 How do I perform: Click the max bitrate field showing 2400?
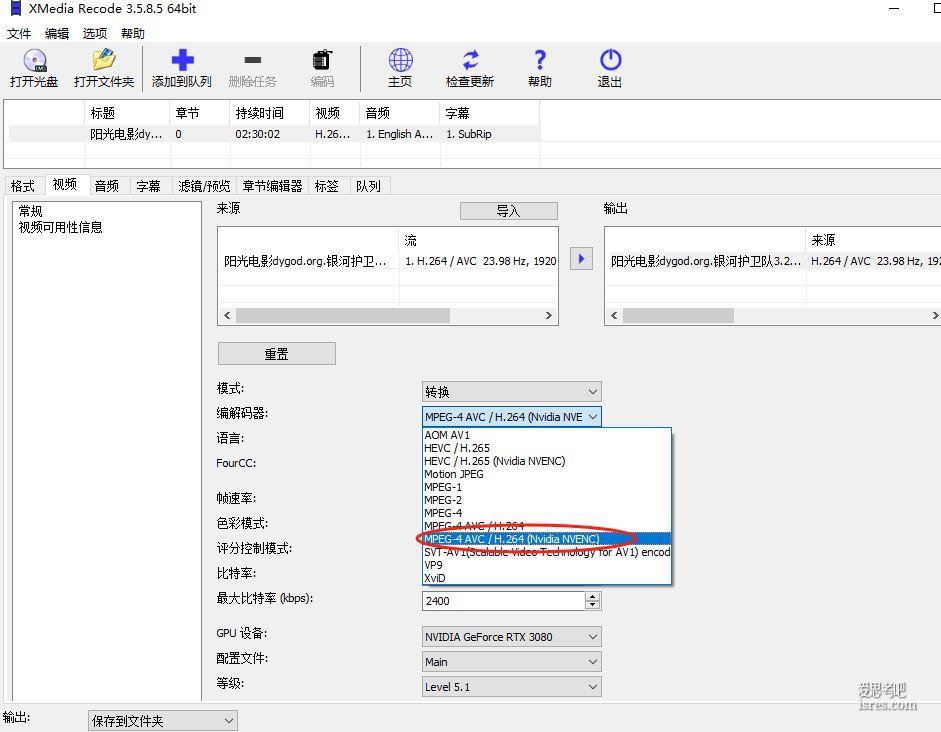tap(504, 601)
